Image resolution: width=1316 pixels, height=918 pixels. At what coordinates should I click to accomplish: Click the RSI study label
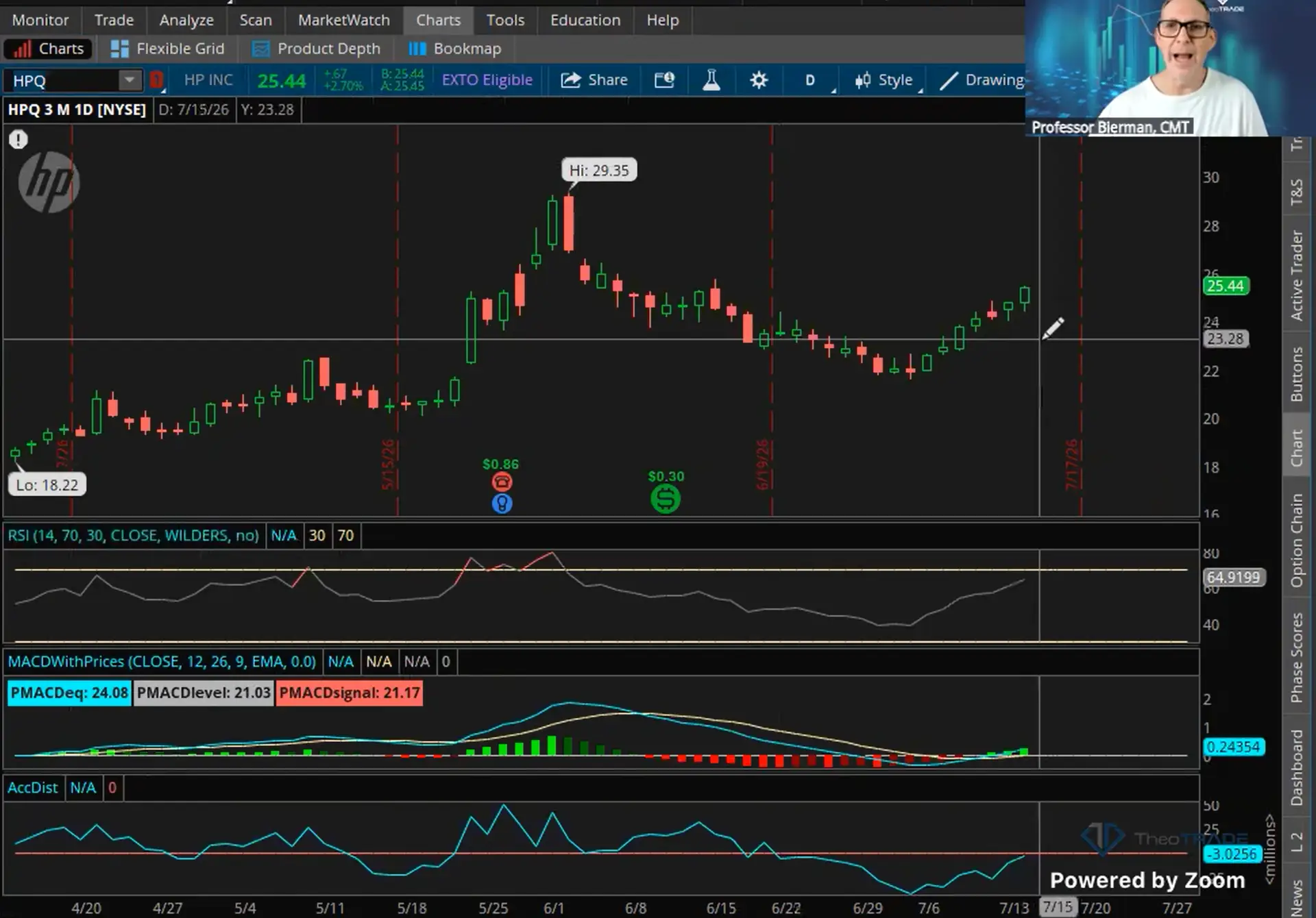pos(134,535)
